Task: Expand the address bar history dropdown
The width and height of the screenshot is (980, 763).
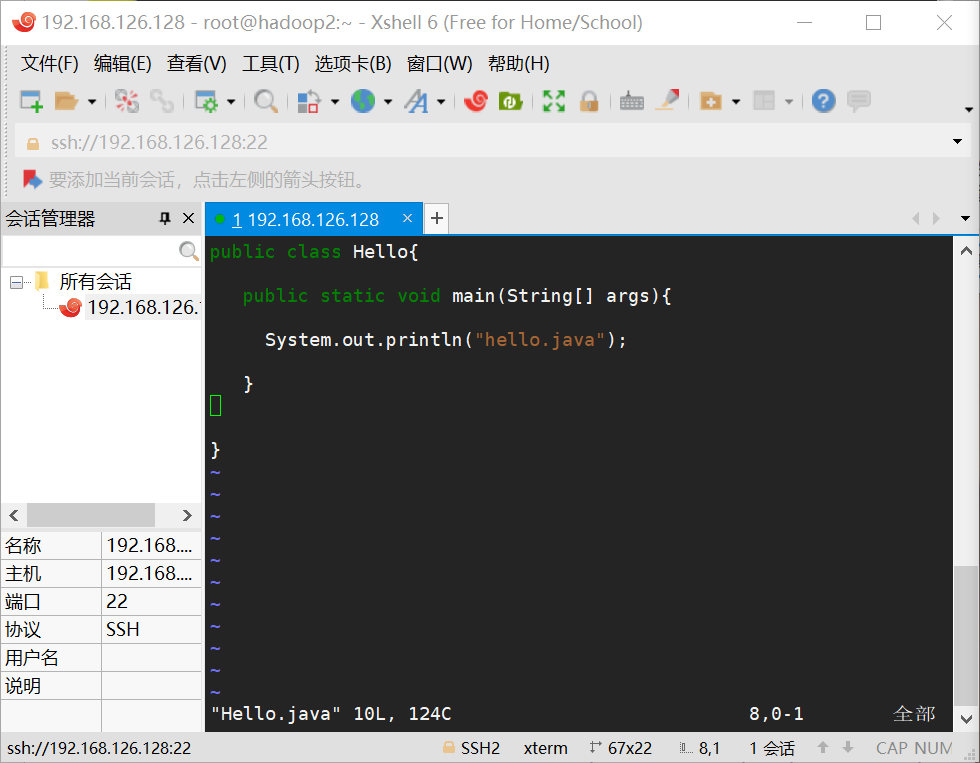Action: (958, 142)
